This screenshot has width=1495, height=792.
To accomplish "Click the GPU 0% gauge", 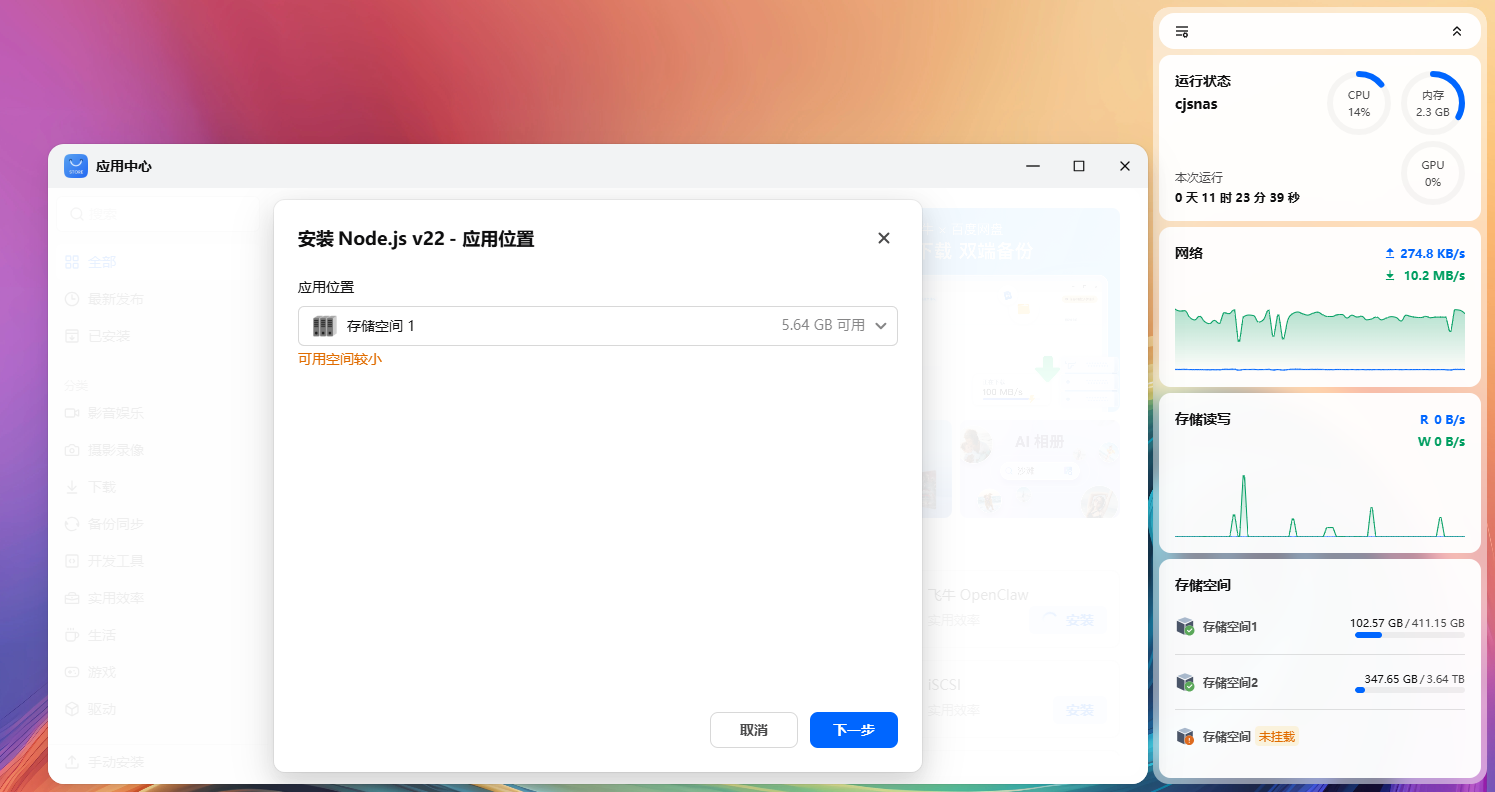I will [x=1433, y=173].
